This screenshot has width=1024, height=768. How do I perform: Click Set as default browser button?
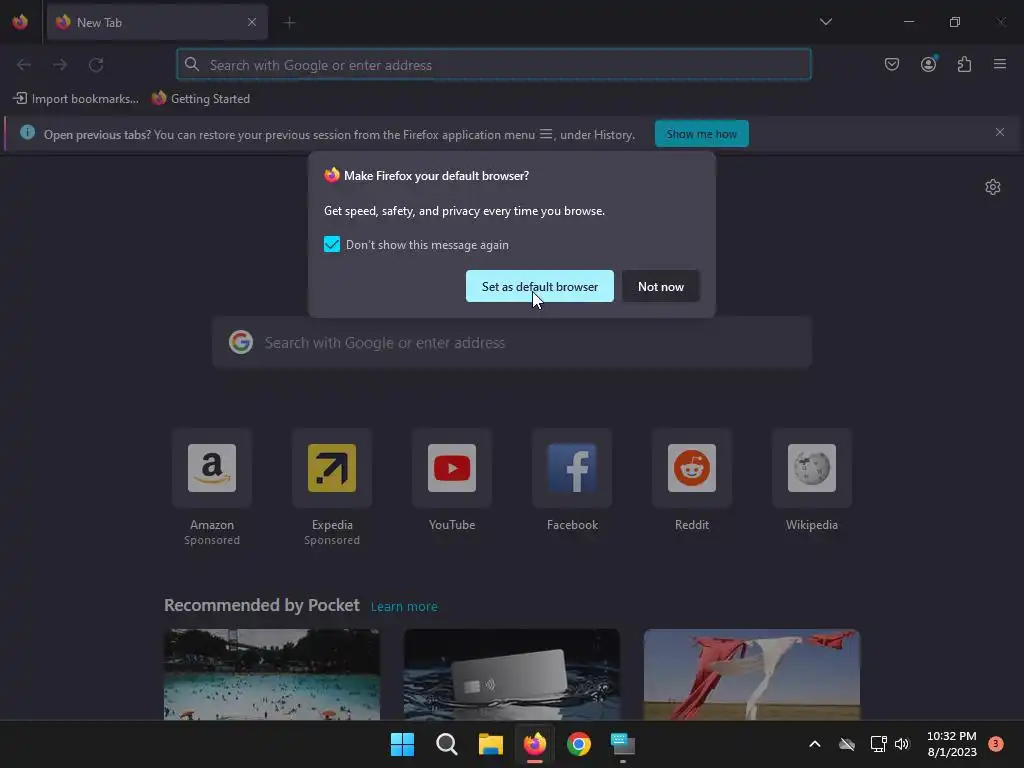click(x=539, y=286)
